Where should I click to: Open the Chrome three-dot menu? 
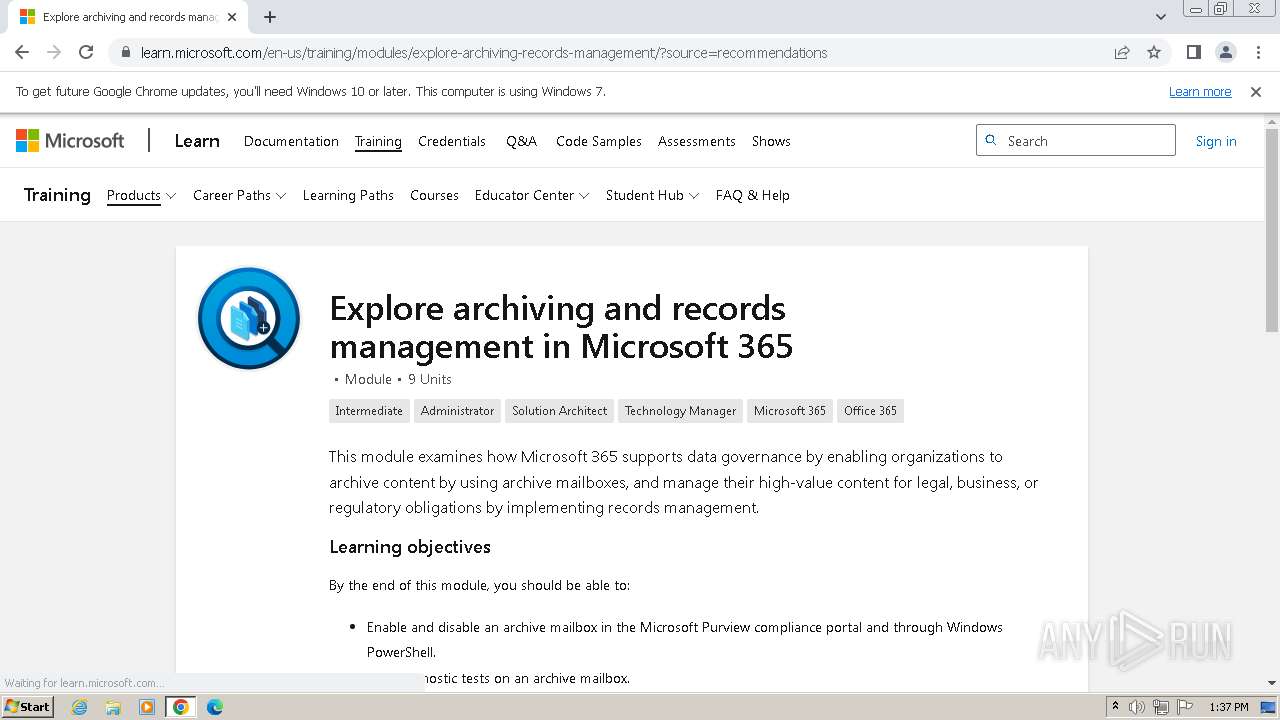pos(1257,52)
